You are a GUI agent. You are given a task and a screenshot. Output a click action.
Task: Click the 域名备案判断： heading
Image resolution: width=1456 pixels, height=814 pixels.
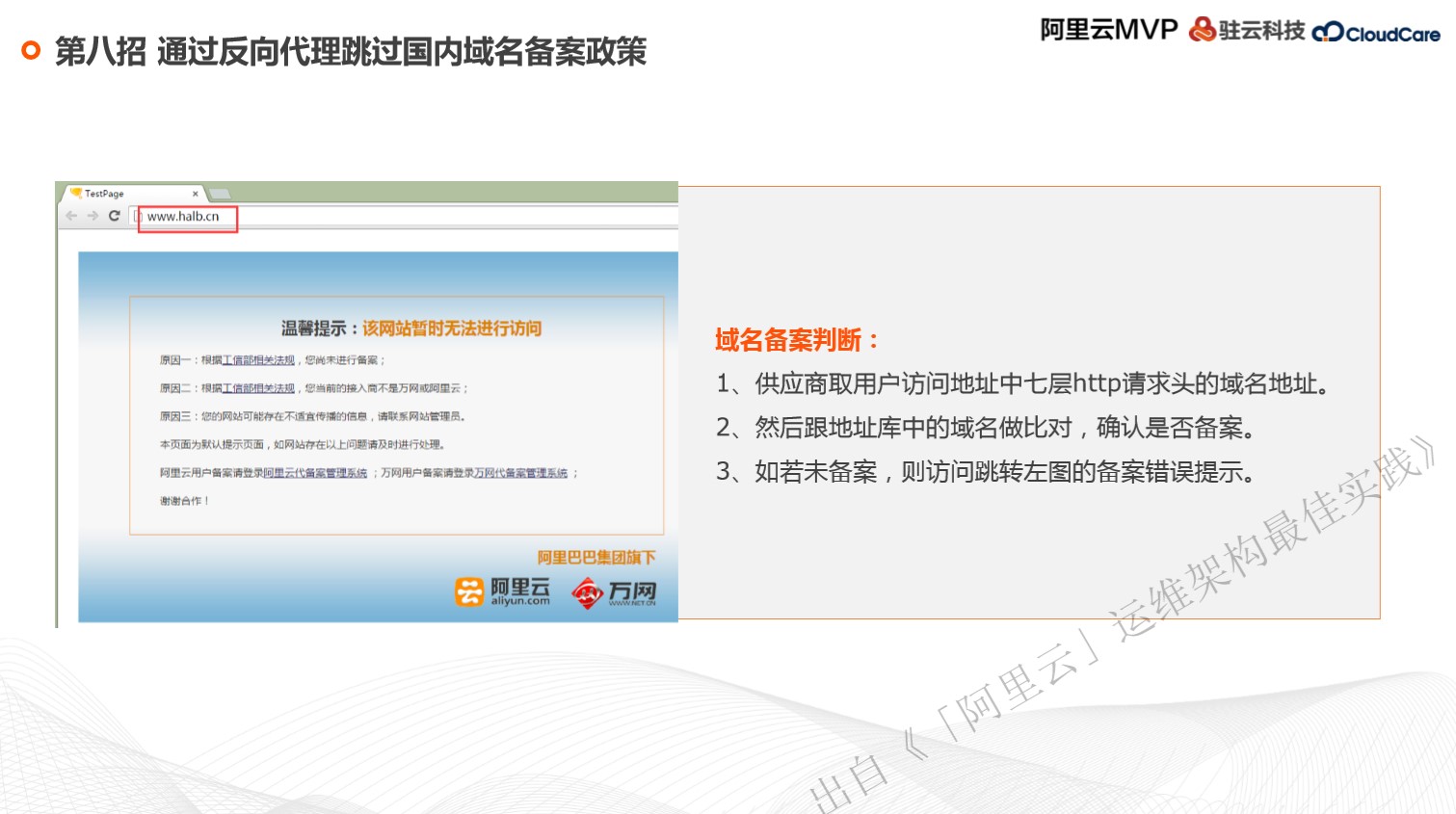797,340
